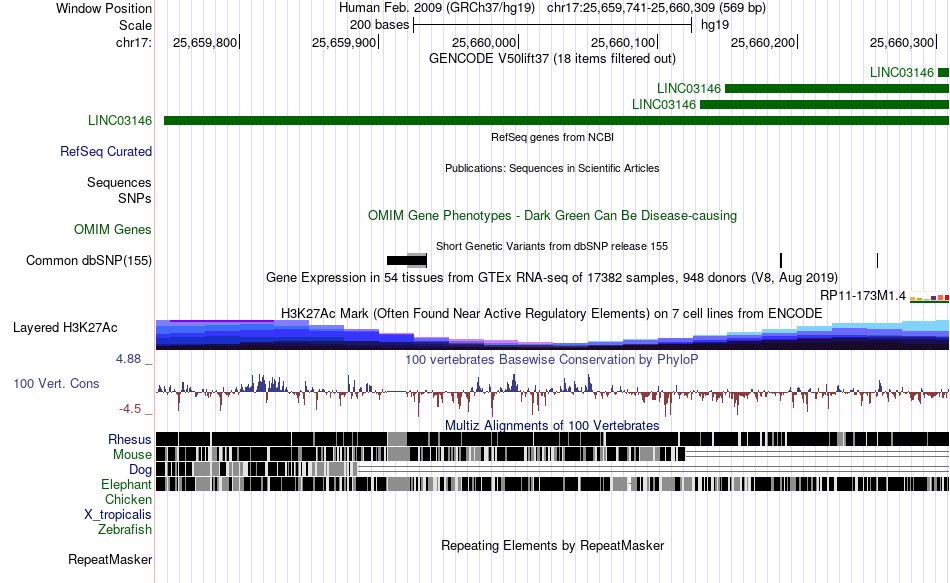
Task: Click the left-margin LINC03146 track label
Action: pos(120,121)
